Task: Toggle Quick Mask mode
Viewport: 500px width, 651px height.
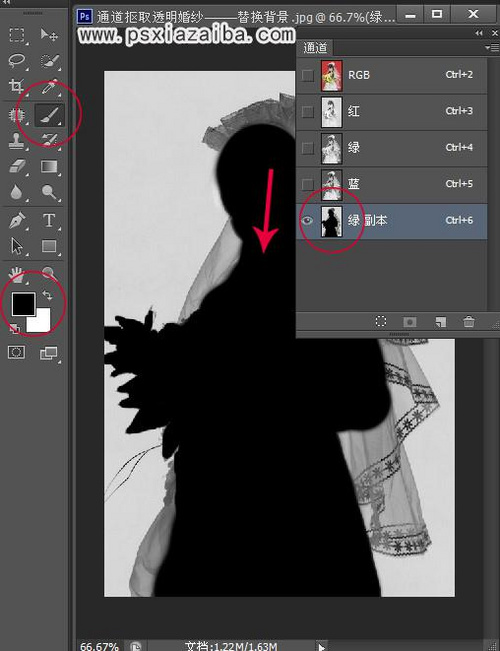Action: [16, 352]
